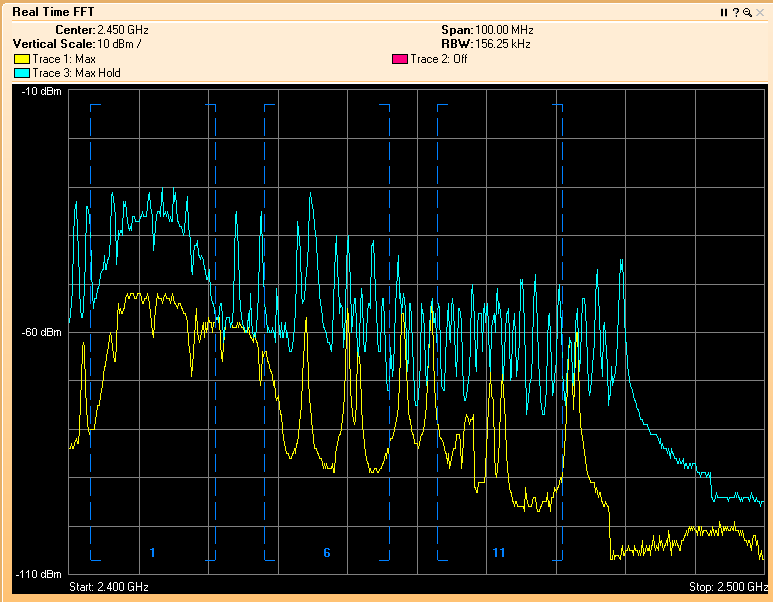Pause the Real Time FFT display
The image size is (773, 602).
(724, 12)
